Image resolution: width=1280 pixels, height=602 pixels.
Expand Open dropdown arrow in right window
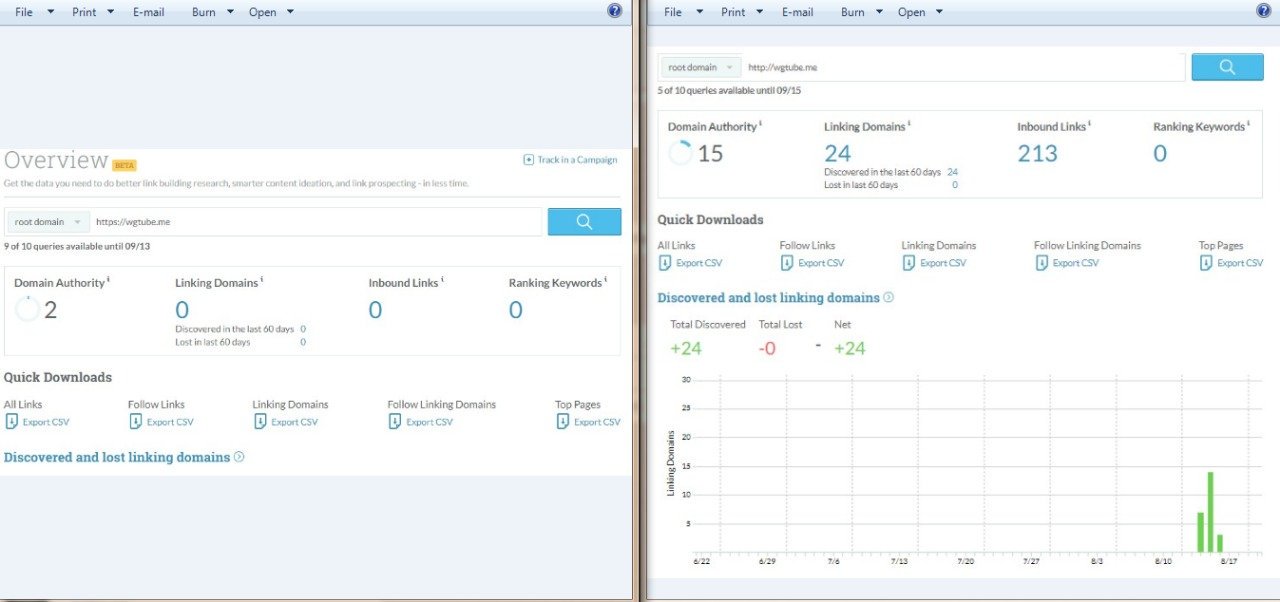click(x=939, y=12)
